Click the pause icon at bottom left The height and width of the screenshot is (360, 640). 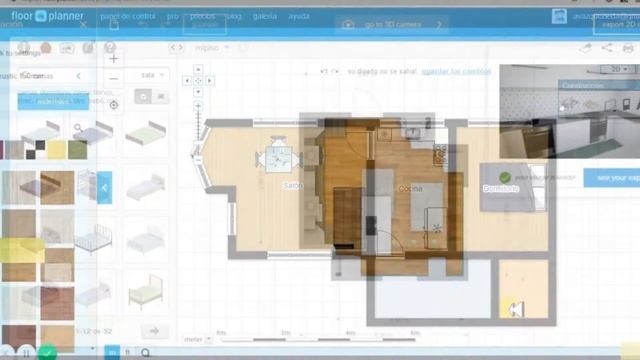26,353
